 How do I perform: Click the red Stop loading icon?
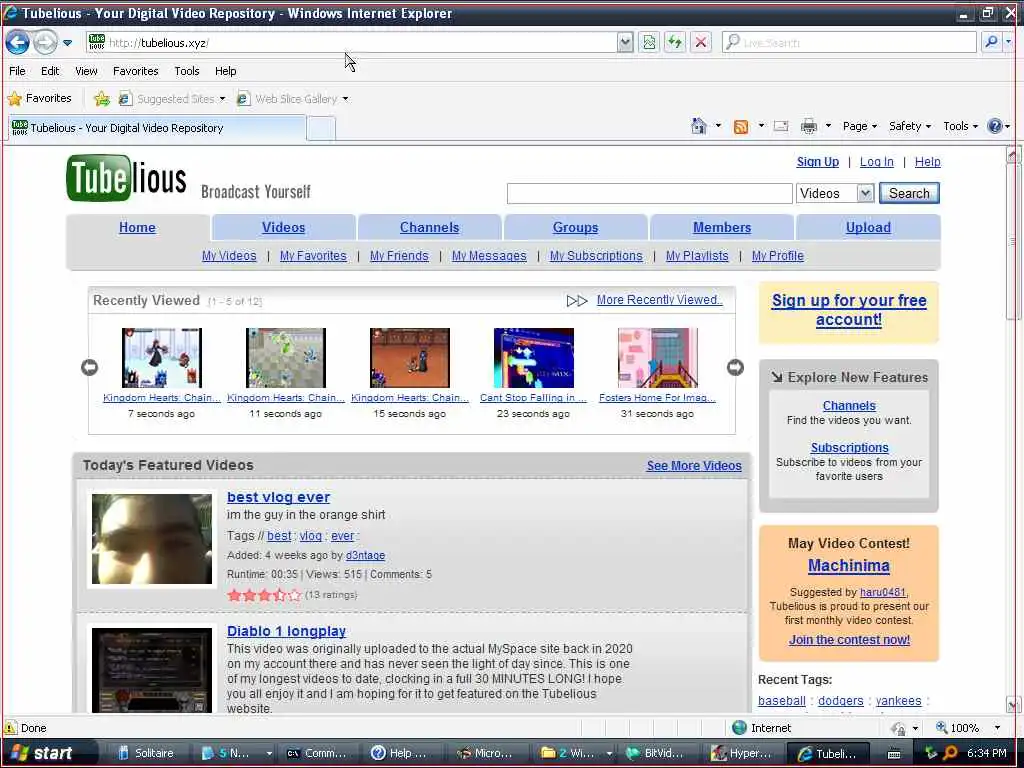coord(701,43)
